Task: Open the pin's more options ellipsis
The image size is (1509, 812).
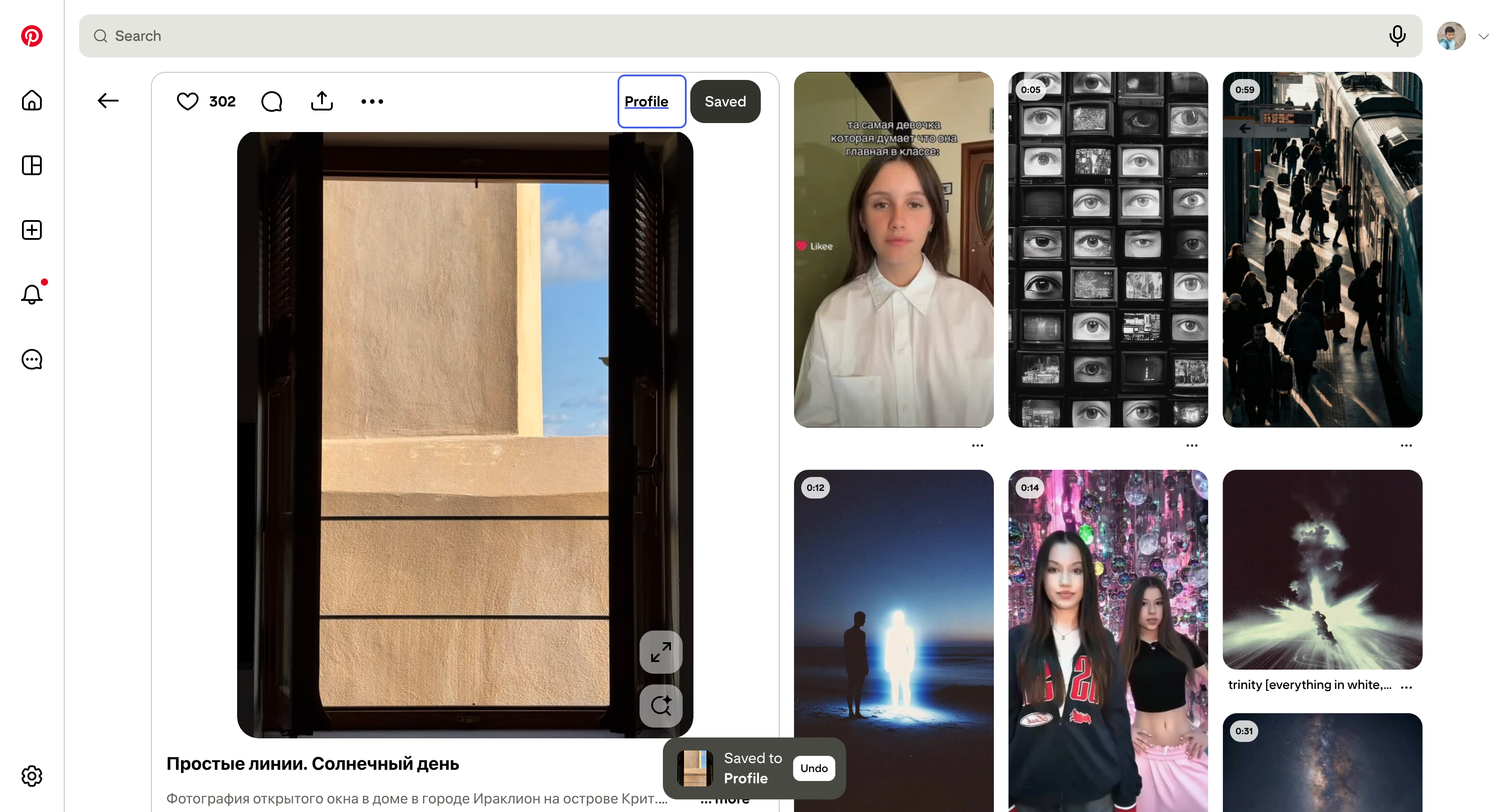Action: (x=372, y=101)
